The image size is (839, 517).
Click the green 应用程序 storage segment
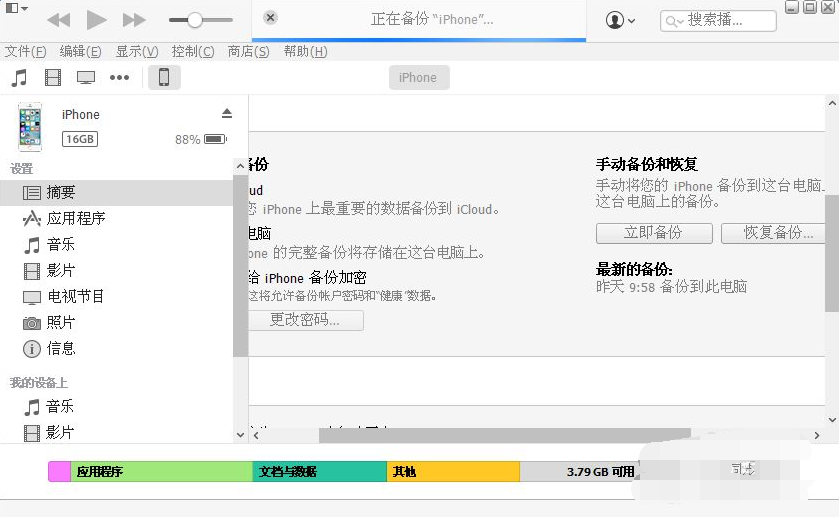tap(162, 472)
